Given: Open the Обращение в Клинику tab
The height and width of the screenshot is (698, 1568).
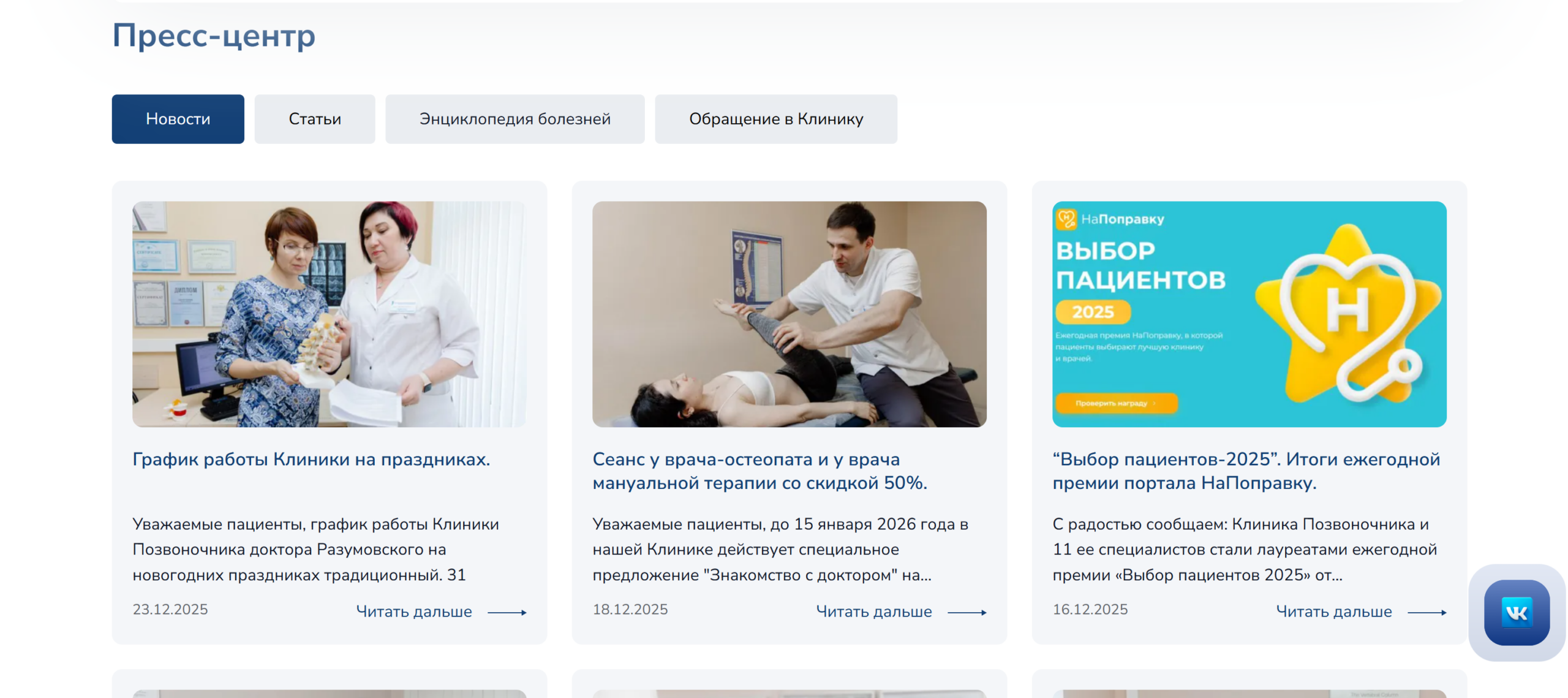Looking at the screenshot, I should (775, 119).
